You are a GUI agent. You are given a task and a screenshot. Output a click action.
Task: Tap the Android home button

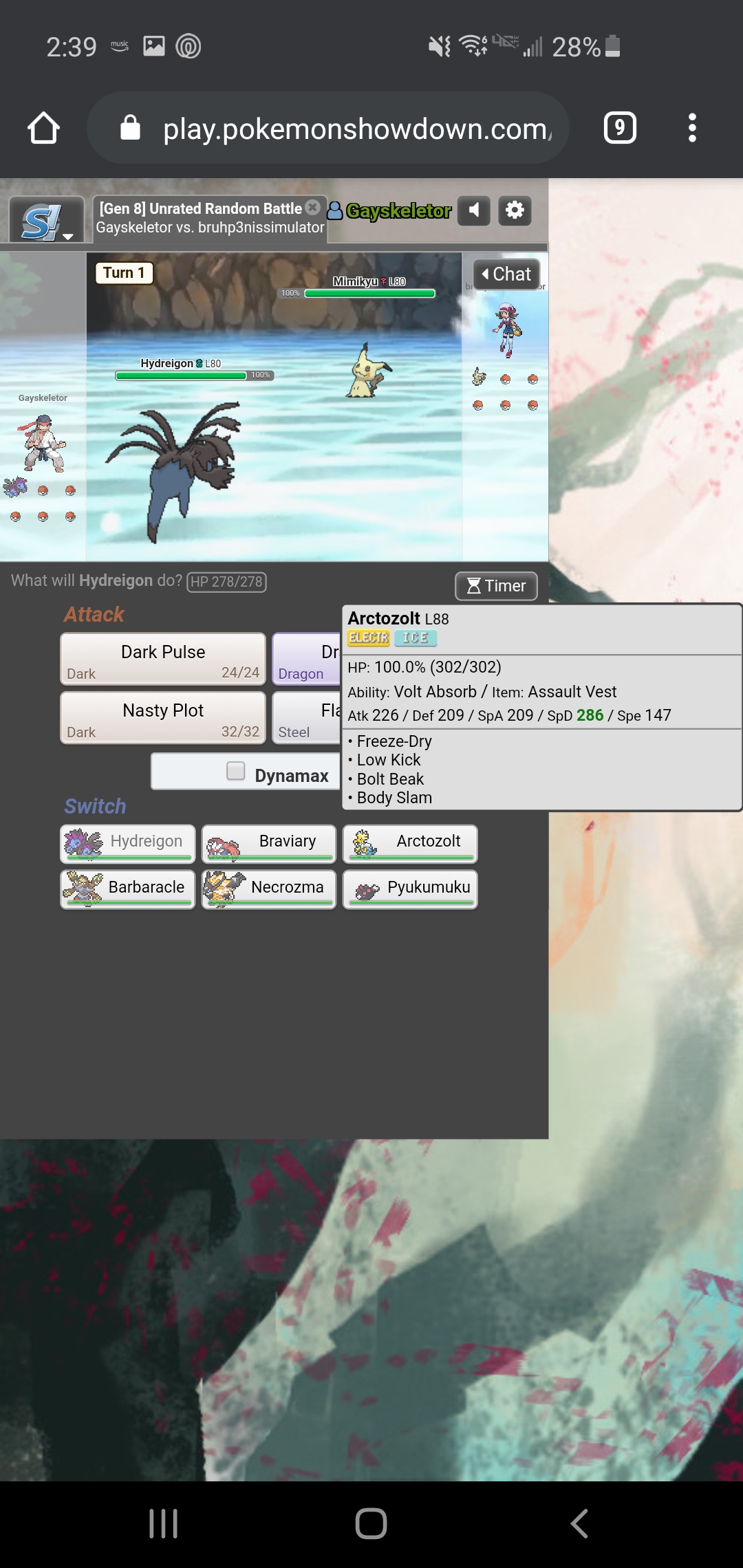pyautogui.click(x=371, y=1524)
